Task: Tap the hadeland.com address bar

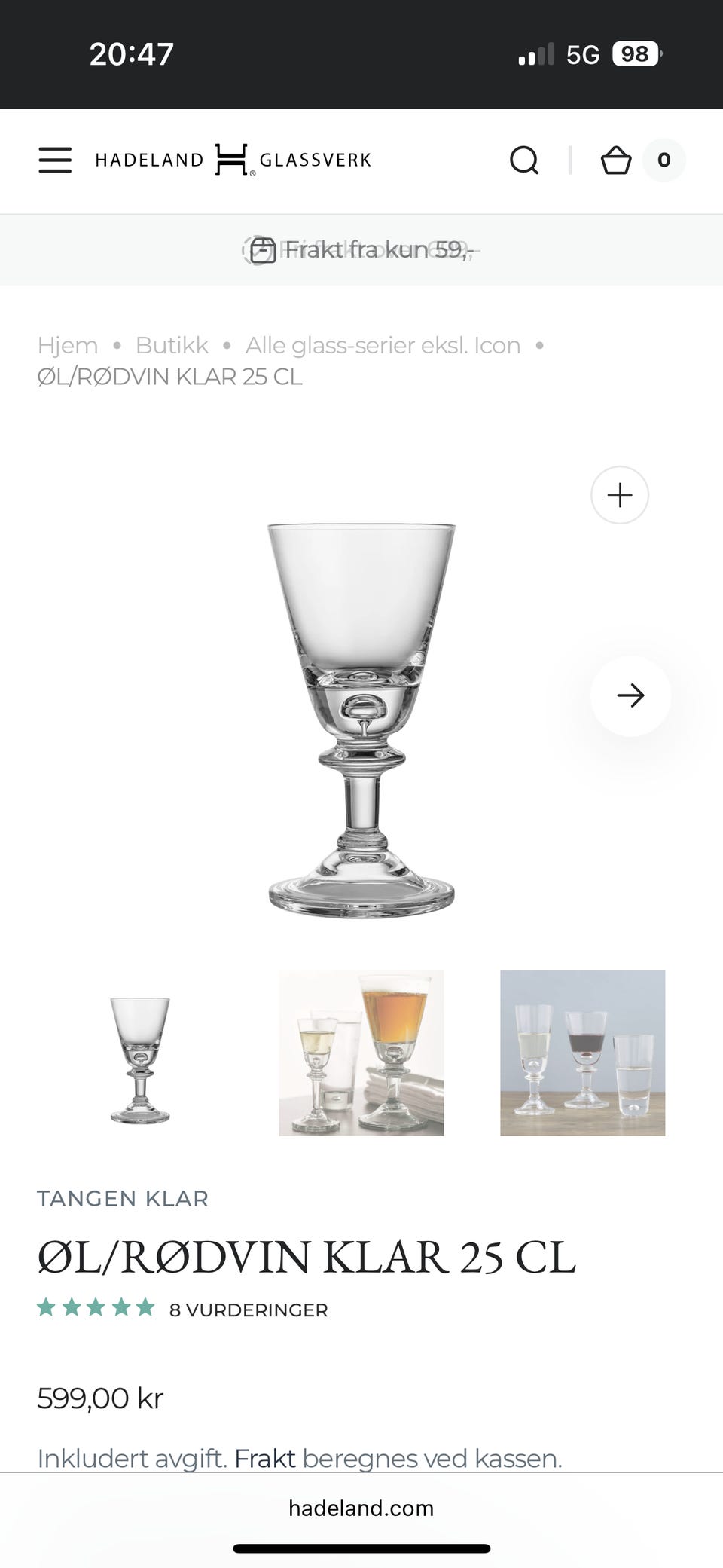Action: [361, 1508]
